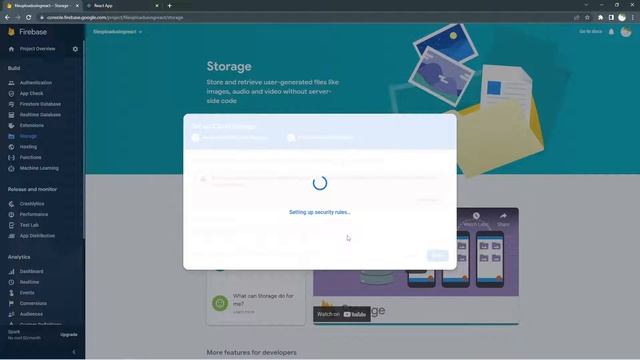Open notifications bell icon

click(611, 32)
